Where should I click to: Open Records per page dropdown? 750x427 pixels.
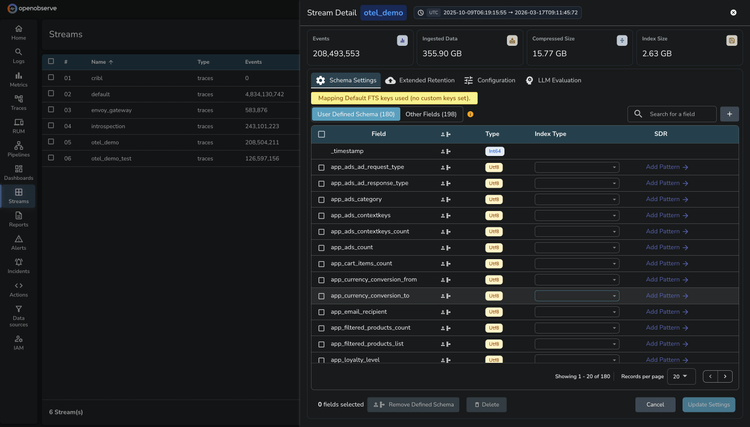point(681,376)
